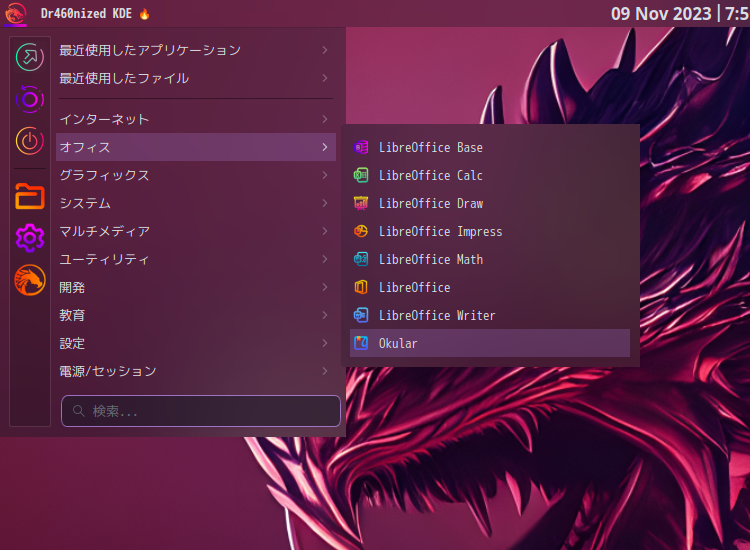Image resolution: width=750 pixels, height=550 pixels.
Task: Select the 最近使用したアプリケーション label
Action: 150,50
